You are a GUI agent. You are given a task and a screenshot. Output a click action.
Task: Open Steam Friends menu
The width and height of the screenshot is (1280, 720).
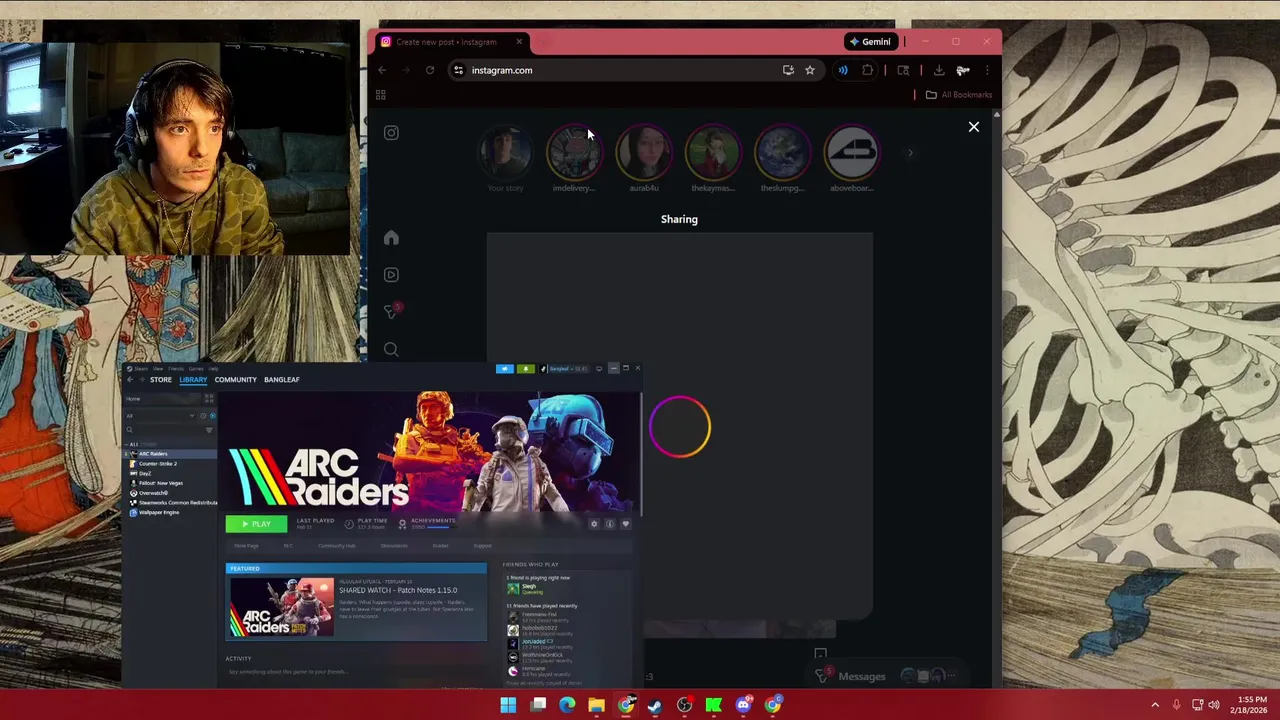(175, 368)
